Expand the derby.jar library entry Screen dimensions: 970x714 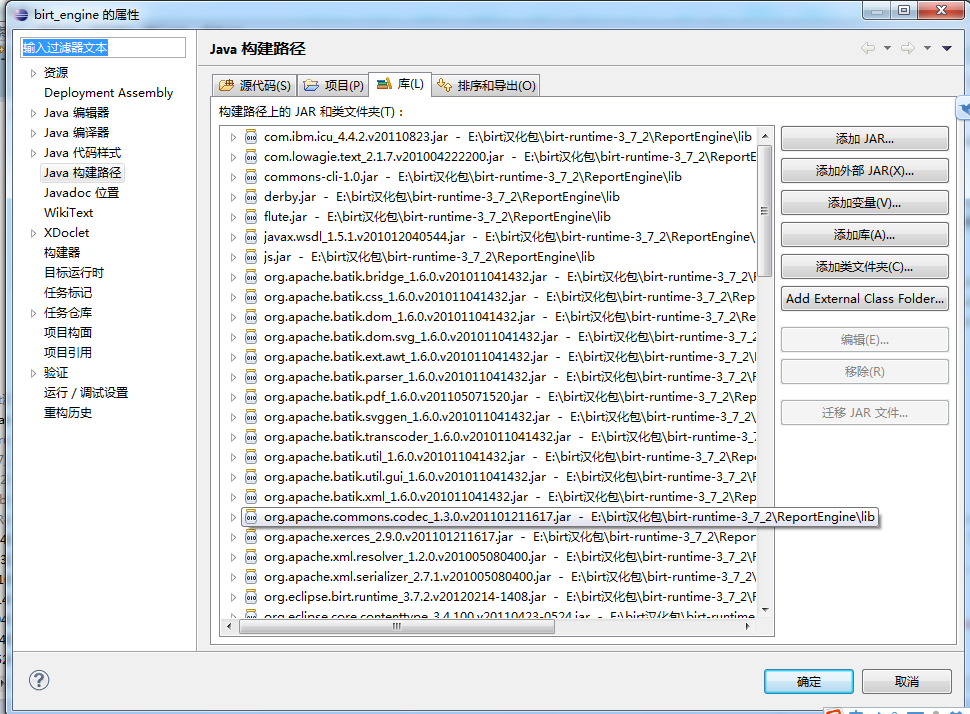tap(233, 197)
